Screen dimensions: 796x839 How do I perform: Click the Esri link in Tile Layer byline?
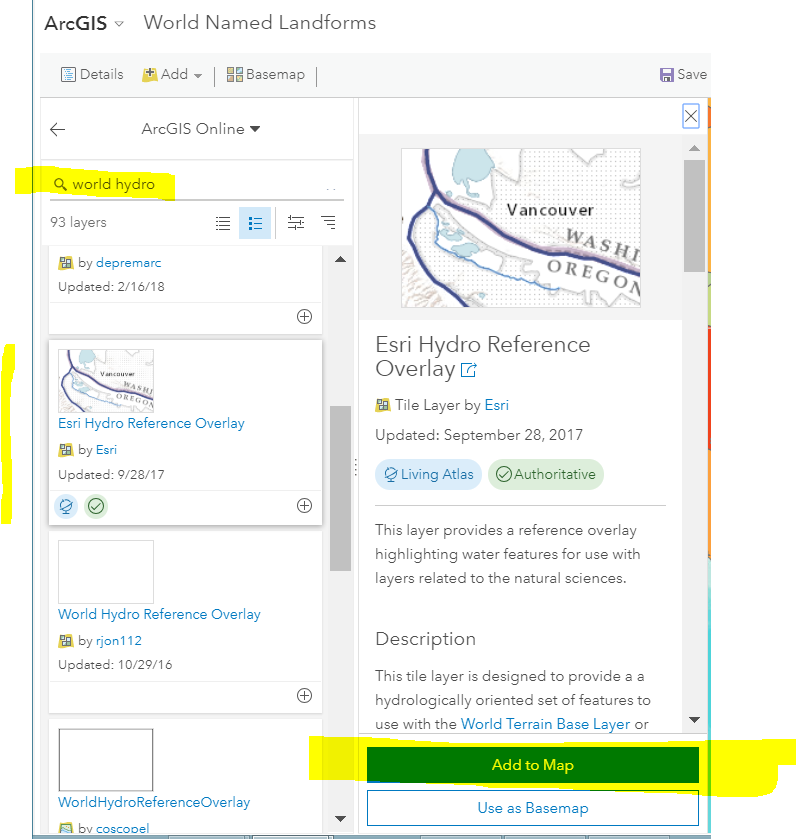(x=496, y=406)
